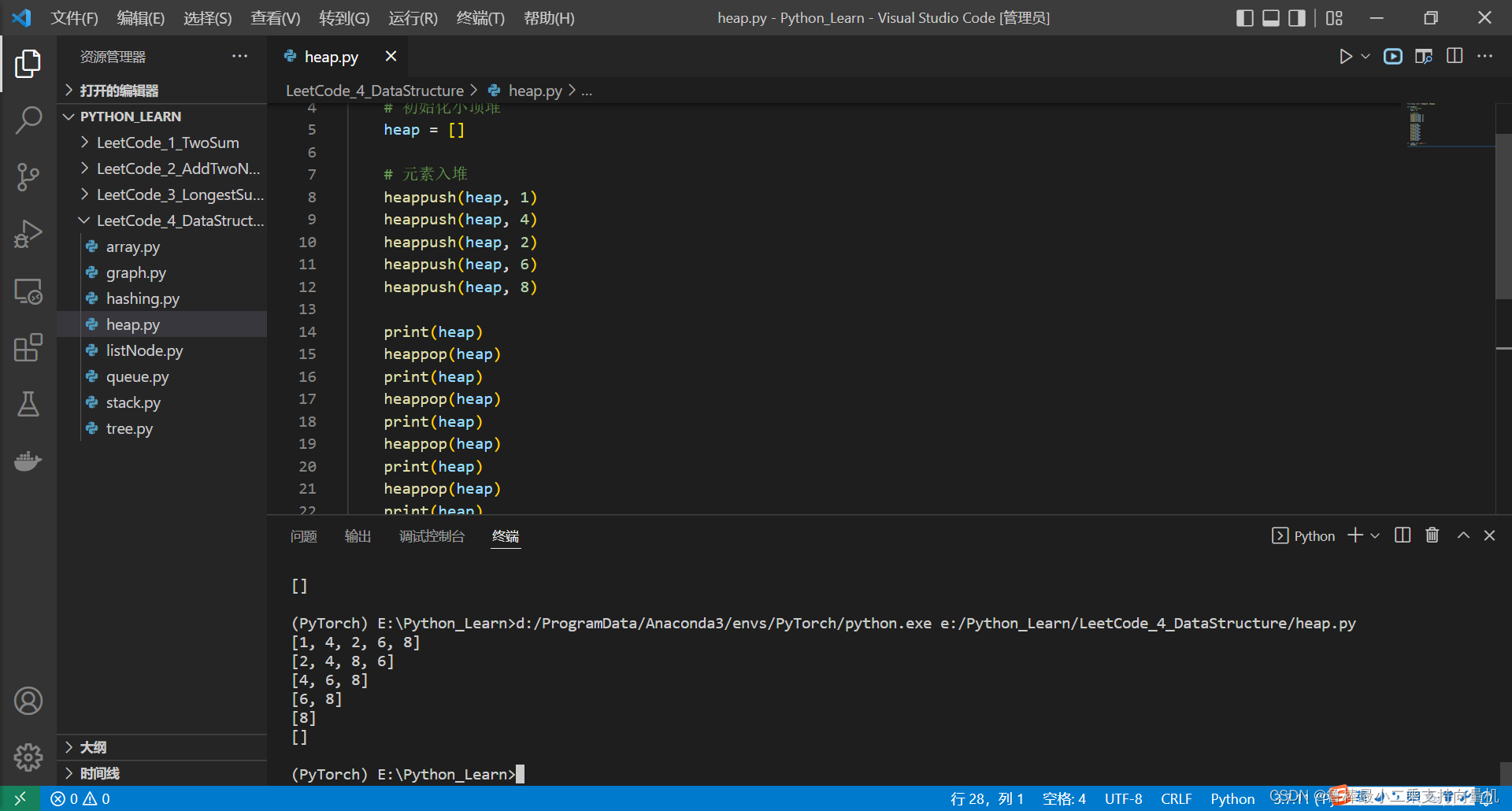Expand the LeetCode_1_TwoSum folder
The image size is (1512, 811).
162,143
